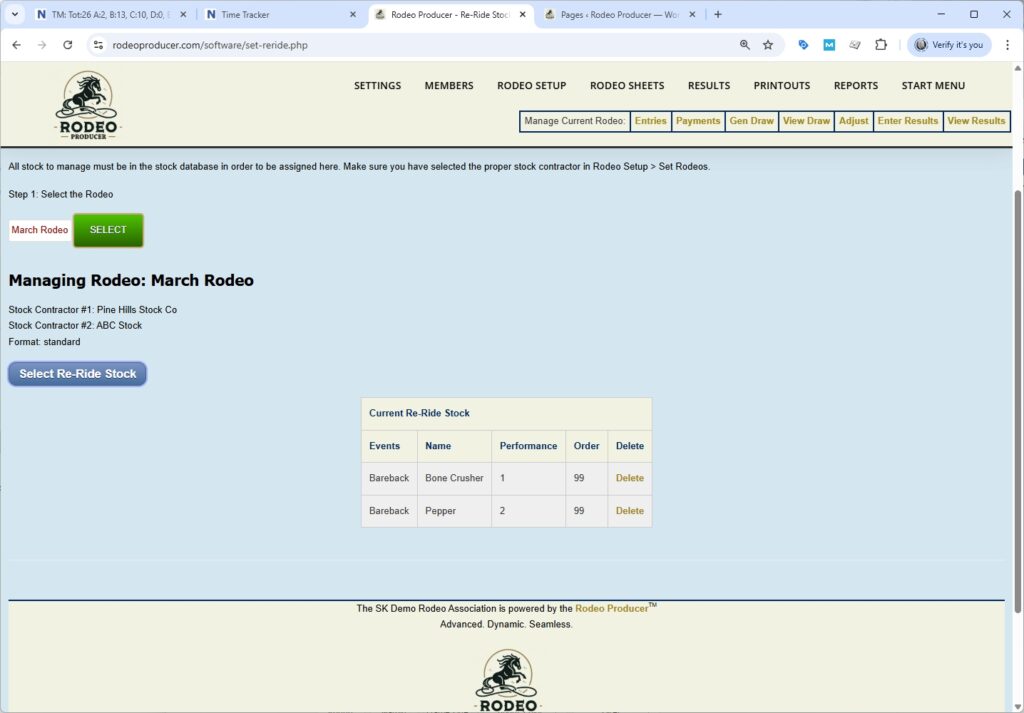Screen dimensions: 1024x713
Task: Reload the page using the refresh icon
Action: pos(67,45)
